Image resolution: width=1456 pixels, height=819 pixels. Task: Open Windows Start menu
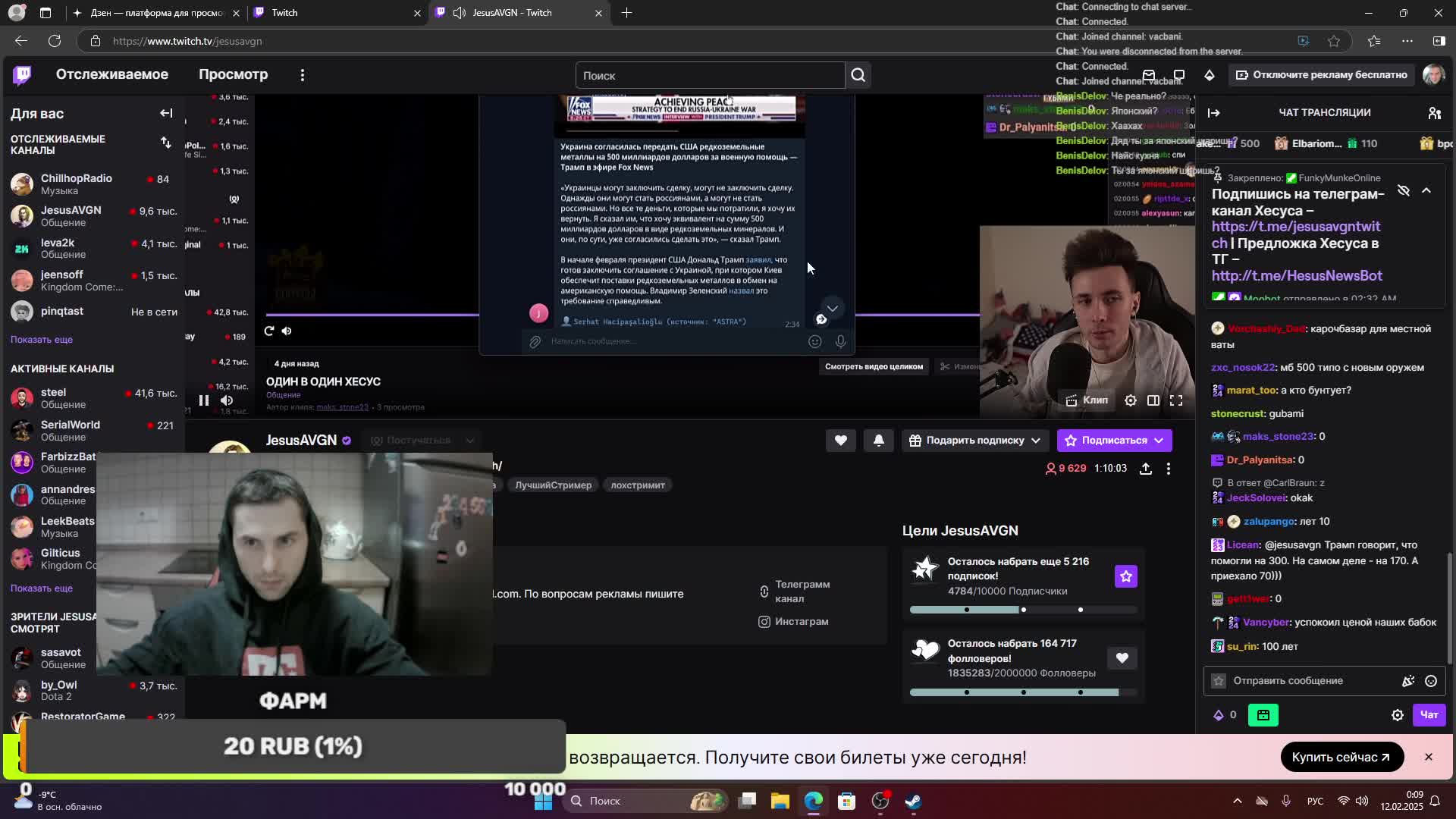point(544,801)
